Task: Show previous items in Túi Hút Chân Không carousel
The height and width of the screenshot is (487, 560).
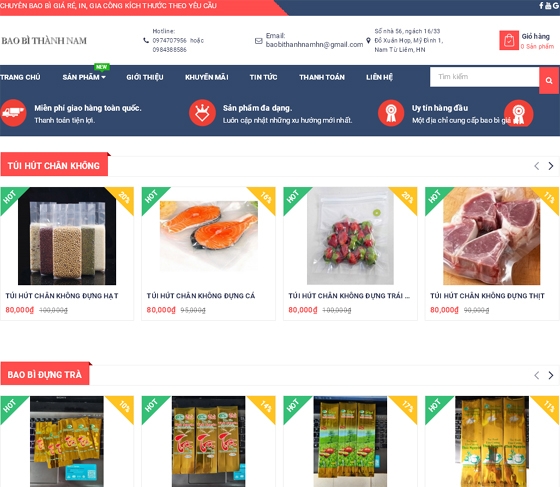Action: pos(536,166)
